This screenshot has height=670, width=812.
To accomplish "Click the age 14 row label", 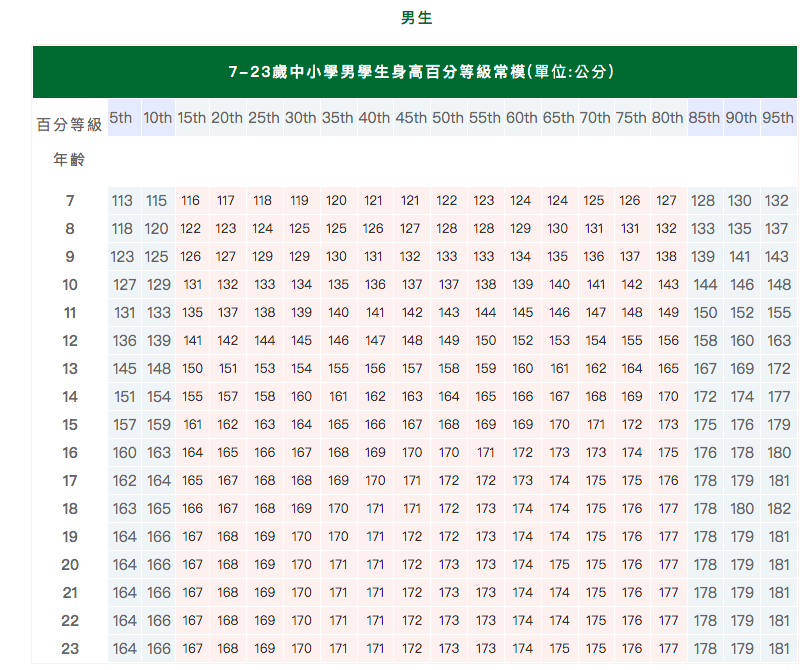I will pos(70,397).
